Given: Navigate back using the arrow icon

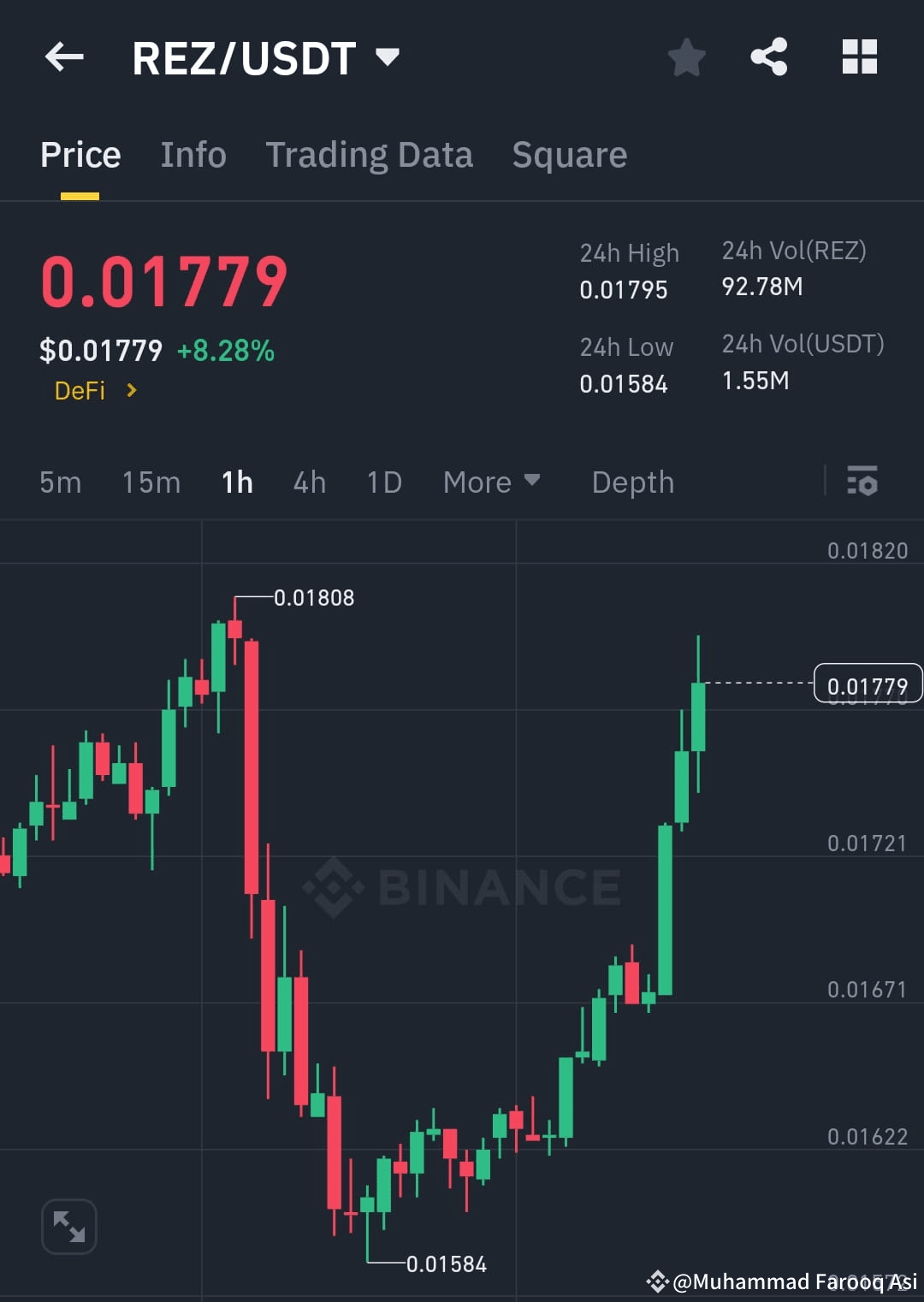Looking at the screenshot, I should tap(63, 56).
